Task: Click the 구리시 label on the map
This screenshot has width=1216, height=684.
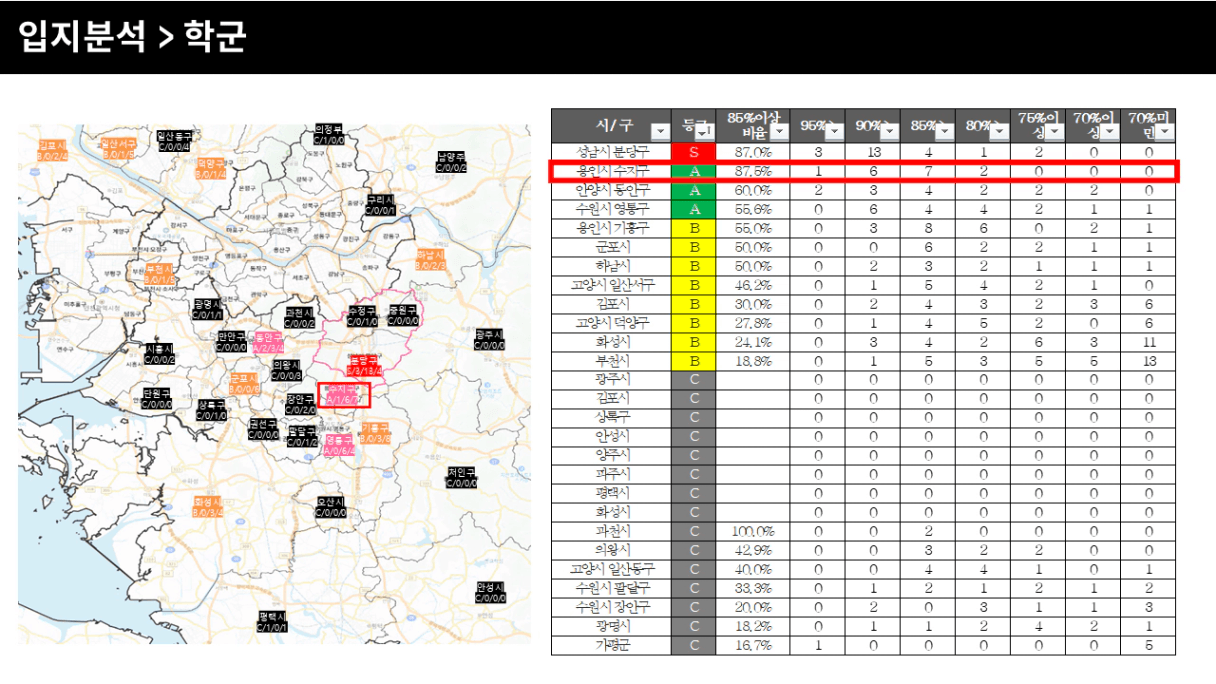Action: (380, 205)
